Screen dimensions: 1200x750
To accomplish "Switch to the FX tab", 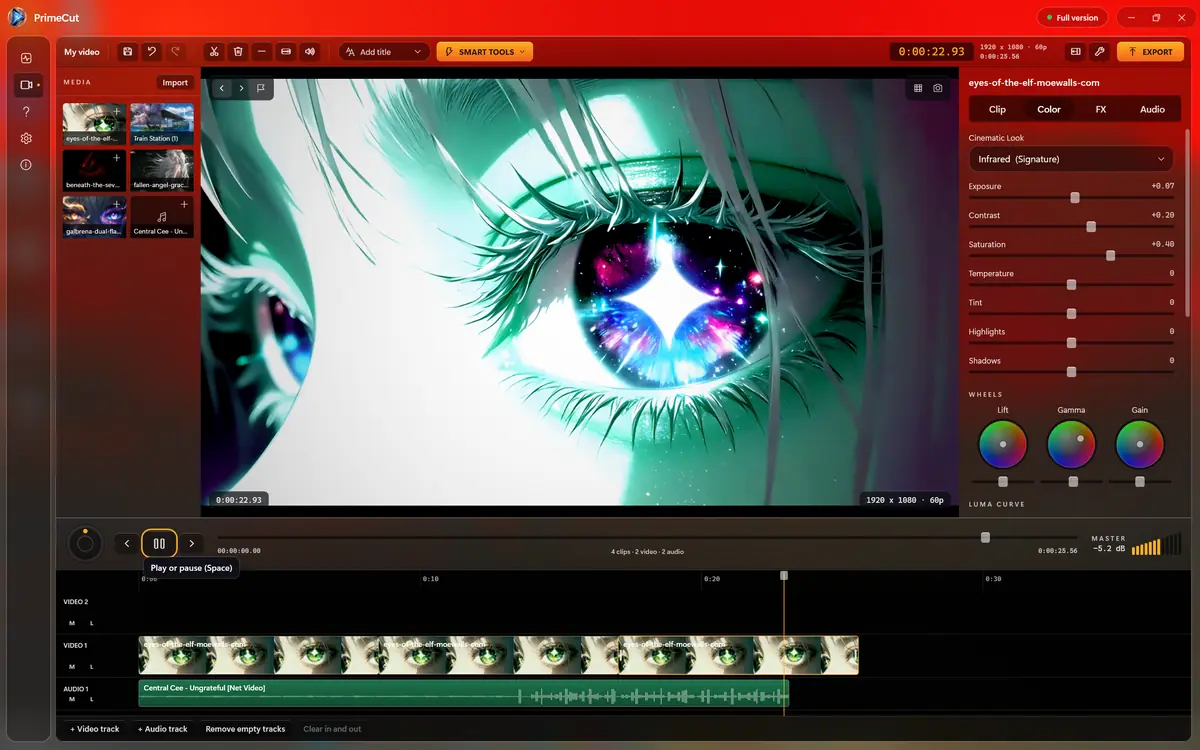I will tap(1101, 109).
